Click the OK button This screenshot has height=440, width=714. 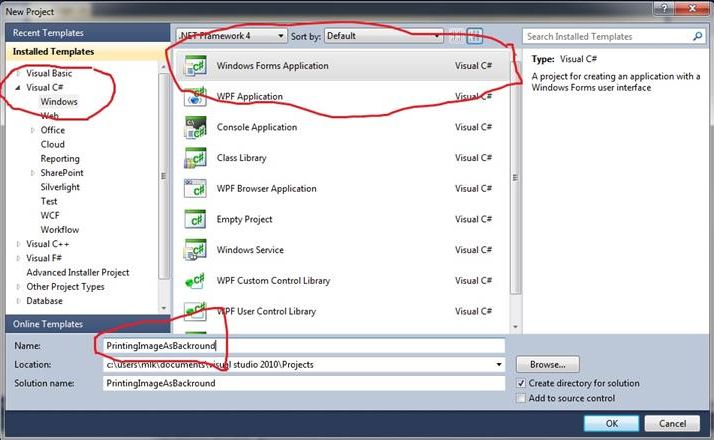click(x=612, y=424)
